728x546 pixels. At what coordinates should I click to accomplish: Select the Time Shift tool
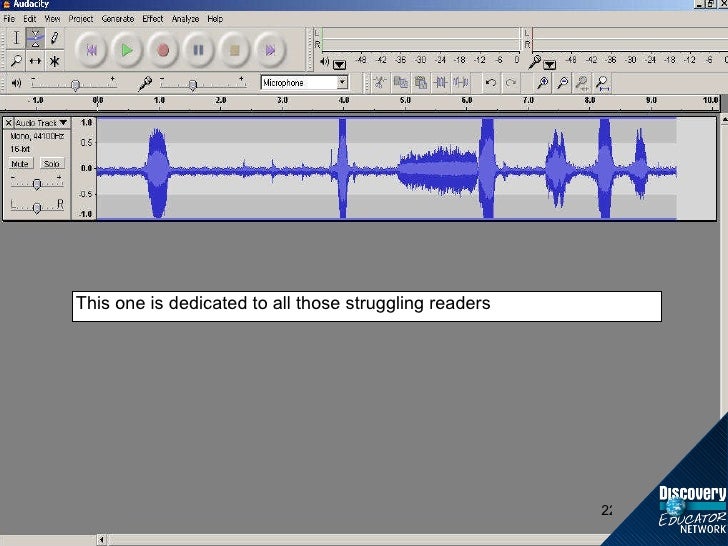click(x=35, y=60)
